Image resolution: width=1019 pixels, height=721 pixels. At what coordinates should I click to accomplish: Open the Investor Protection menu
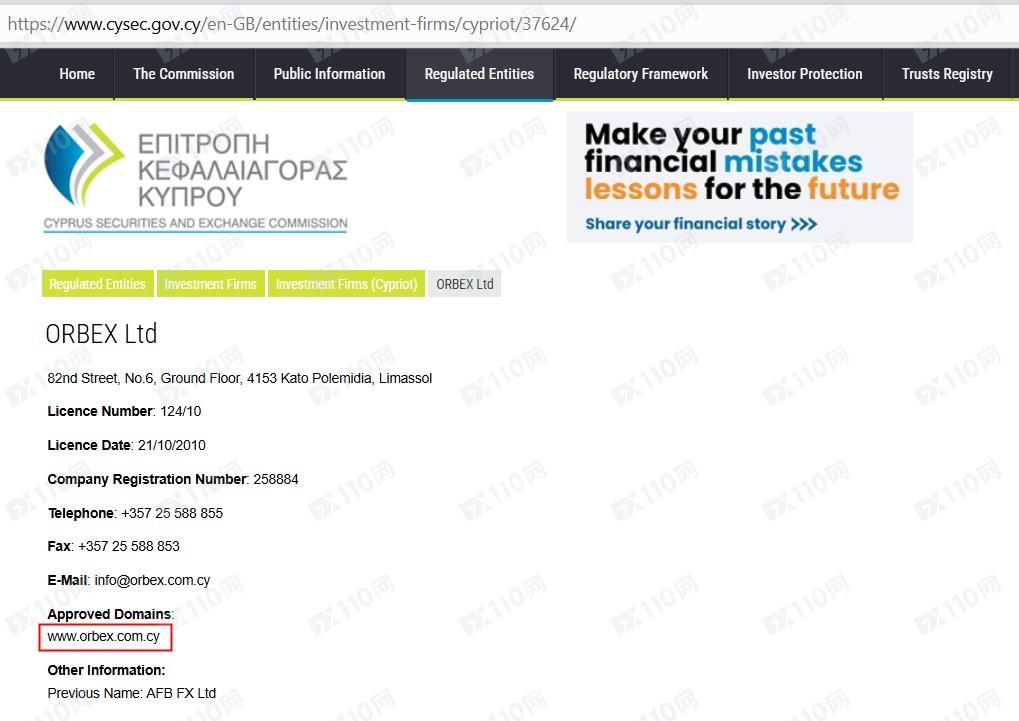pyautogui.click(x=804, y=74)
